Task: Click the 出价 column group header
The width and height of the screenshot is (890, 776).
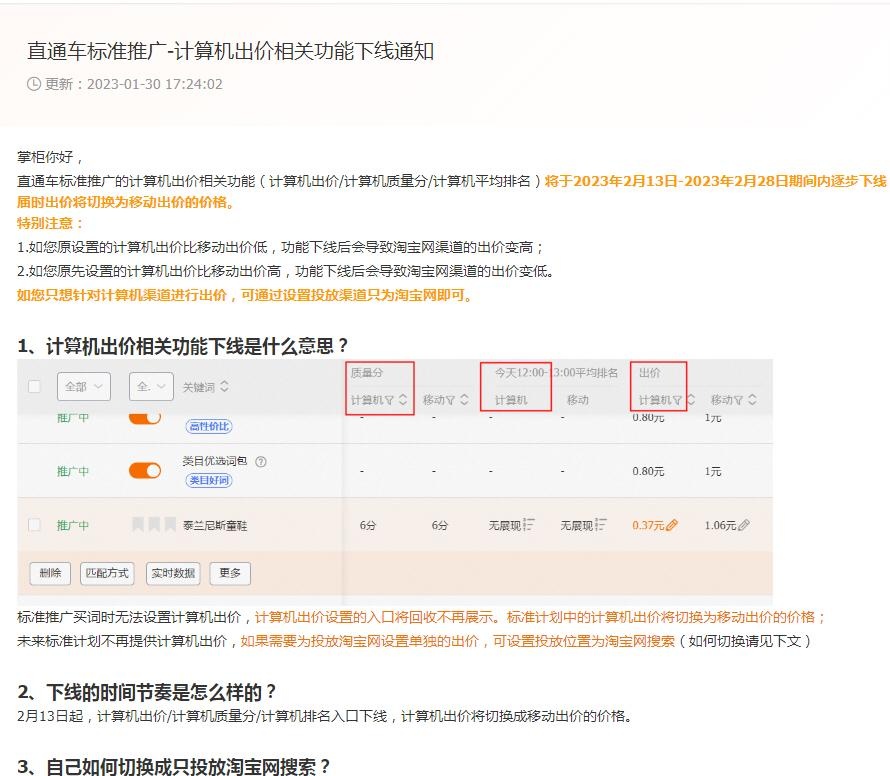Action: pos(649,373)
